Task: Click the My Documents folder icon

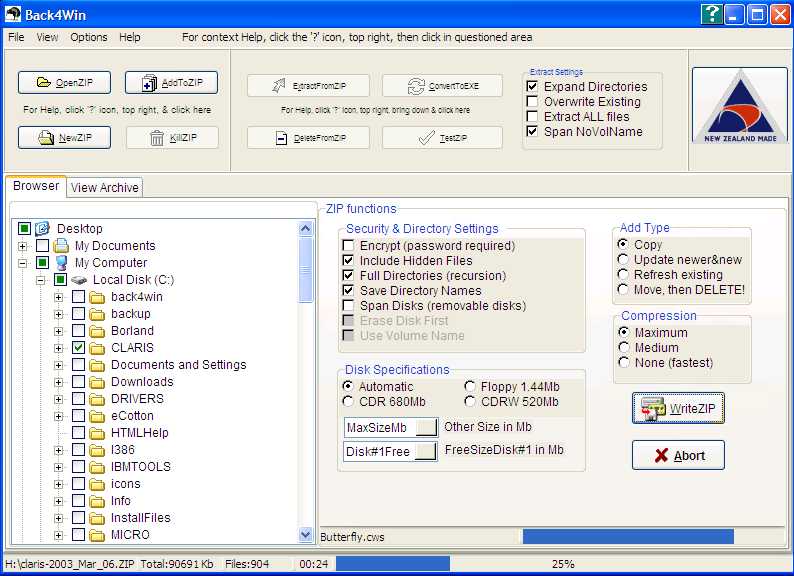Action: coord(61,246)
